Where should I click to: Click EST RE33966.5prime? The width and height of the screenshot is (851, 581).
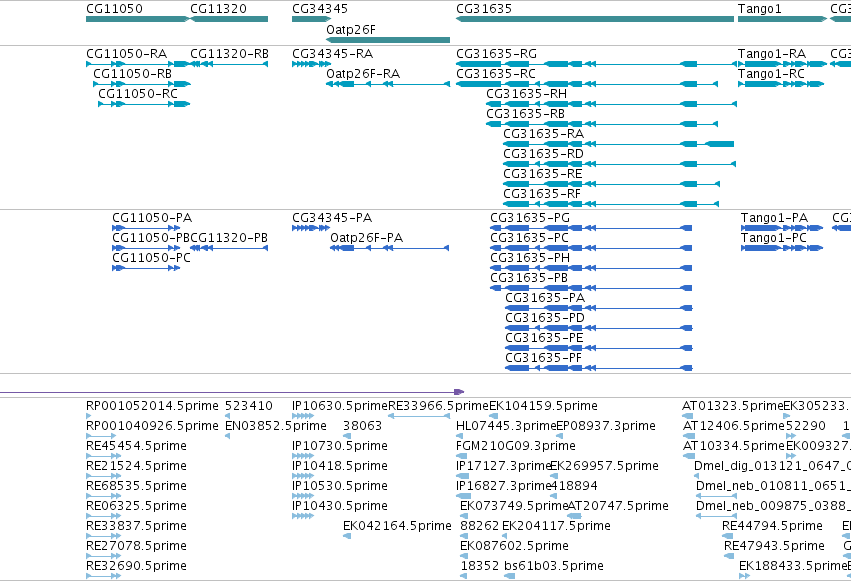(439, 406)
